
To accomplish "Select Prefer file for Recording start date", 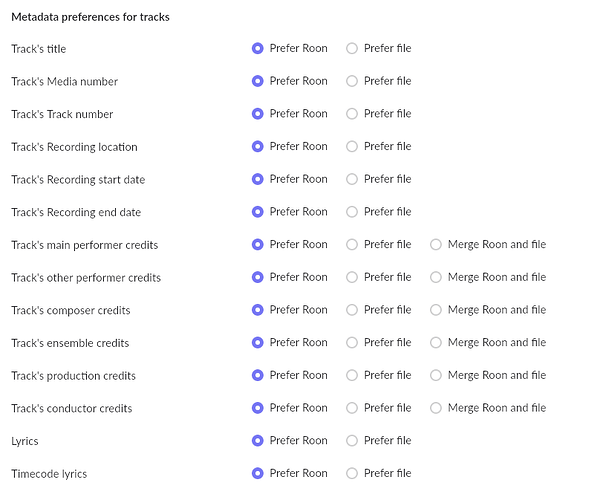I will 352,179.
